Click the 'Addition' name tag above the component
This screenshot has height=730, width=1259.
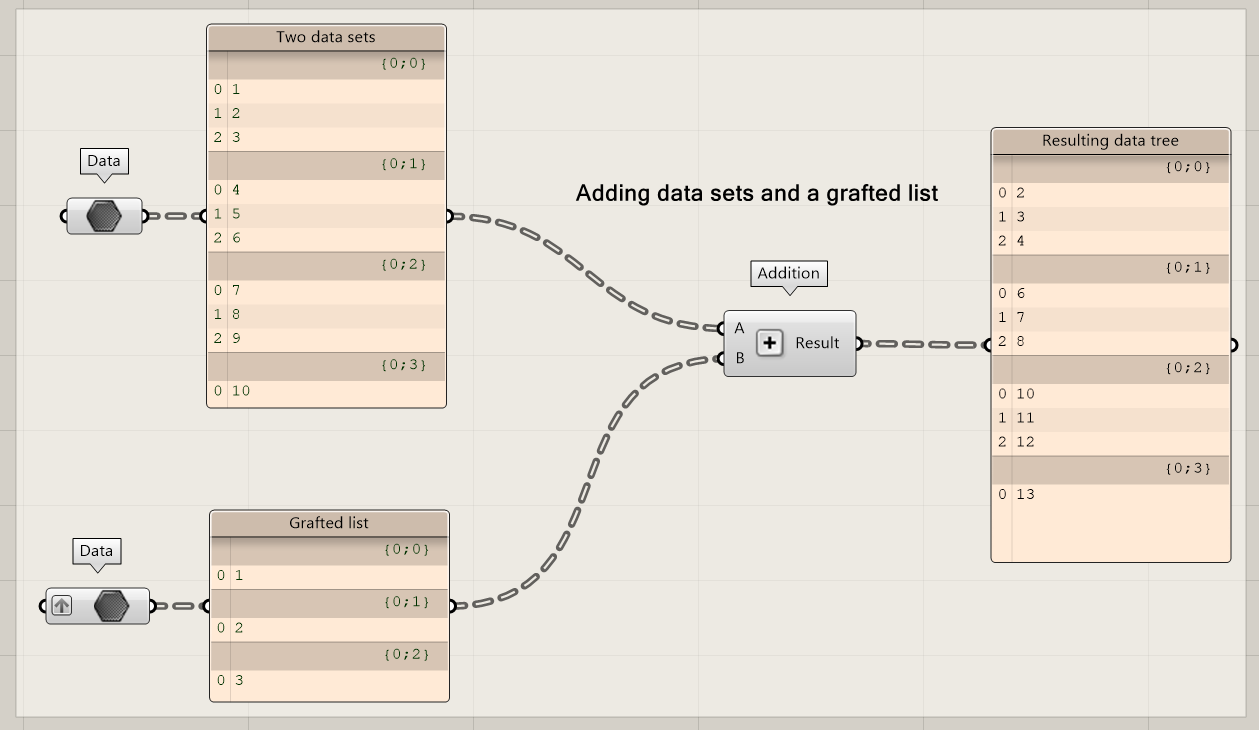tap(788, 273)
